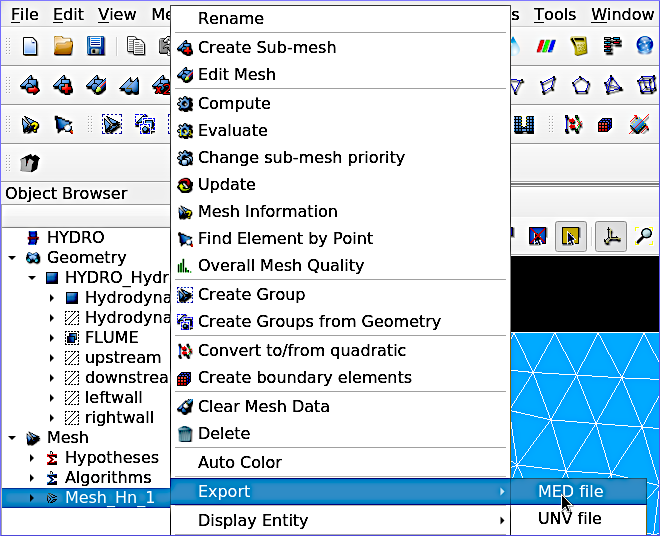Open the Tools menu
Screen dimensions: 660x536
[554, 15]
